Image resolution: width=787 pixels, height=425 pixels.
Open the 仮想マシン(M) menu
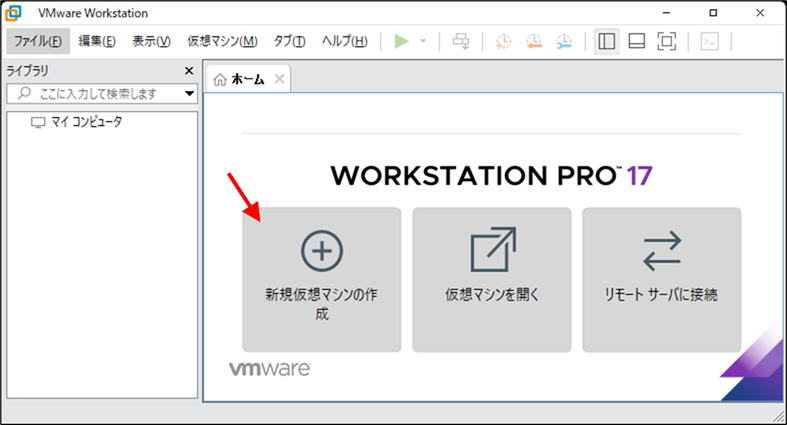[x=222, y=41]
